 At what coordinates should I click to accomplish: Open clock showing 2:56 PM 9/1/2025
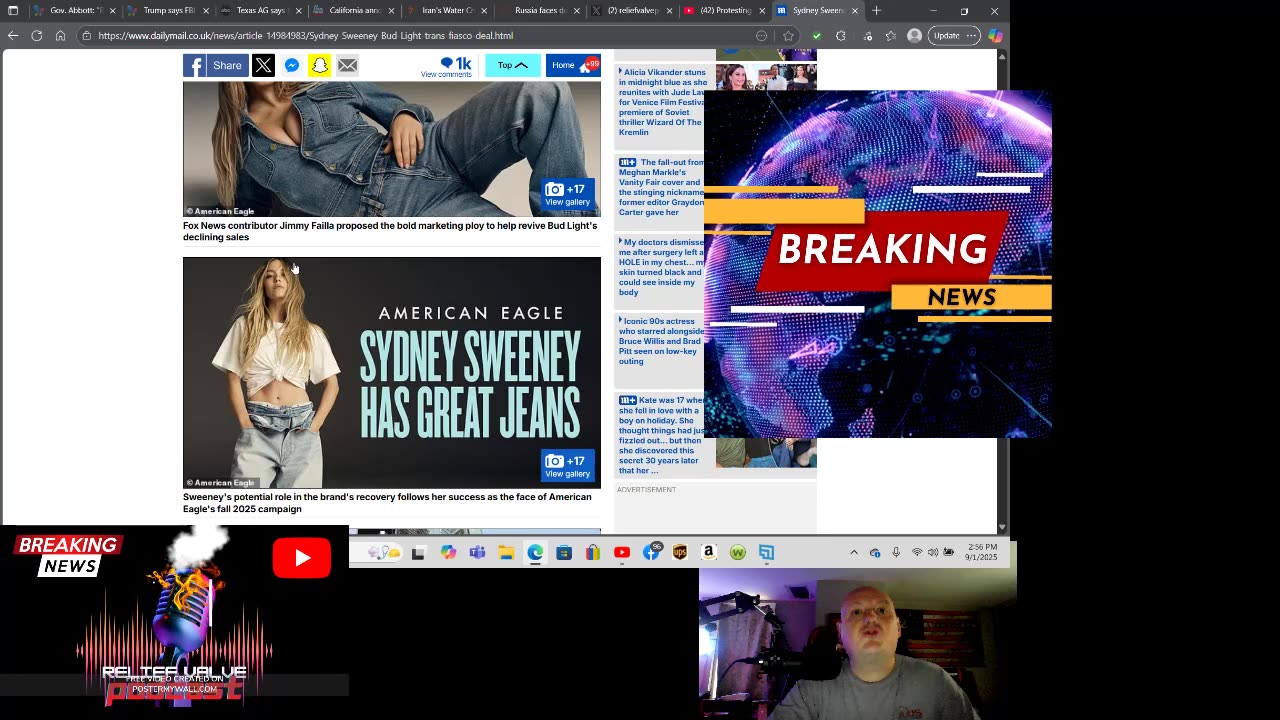click(x=982, y=552)
